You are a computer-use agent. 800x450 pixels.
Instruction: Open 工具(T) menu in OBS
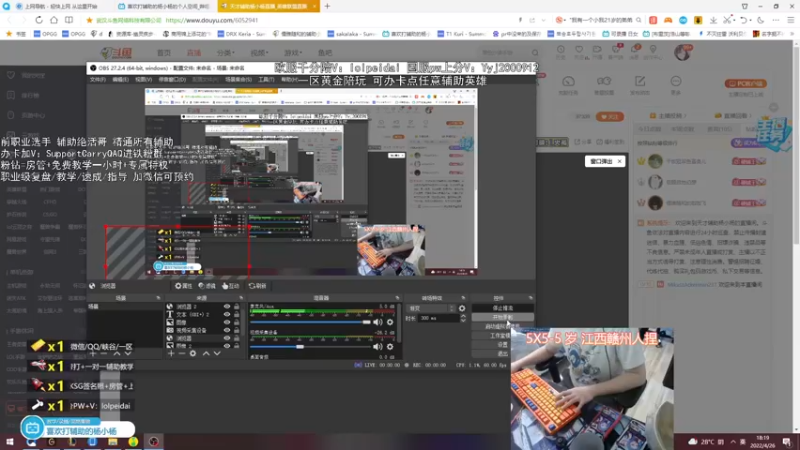coord(266,80)
